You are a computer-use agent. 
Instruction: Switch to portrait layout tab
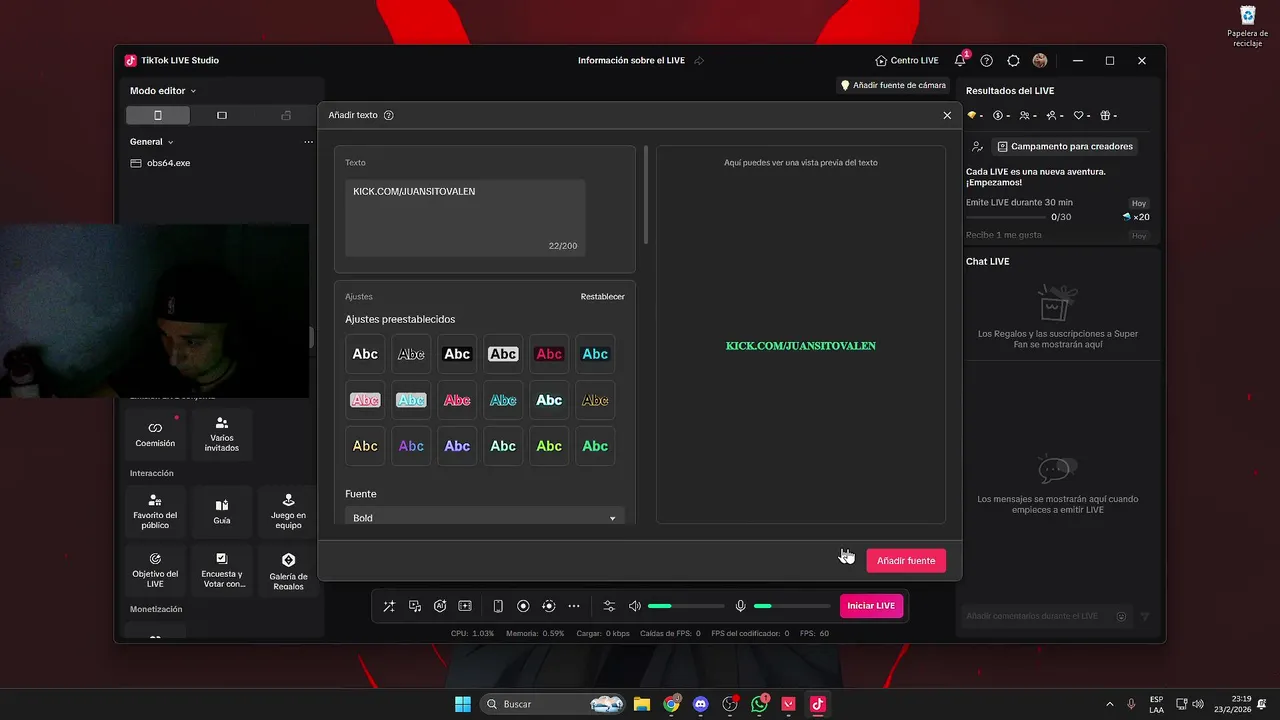(157, 115)
